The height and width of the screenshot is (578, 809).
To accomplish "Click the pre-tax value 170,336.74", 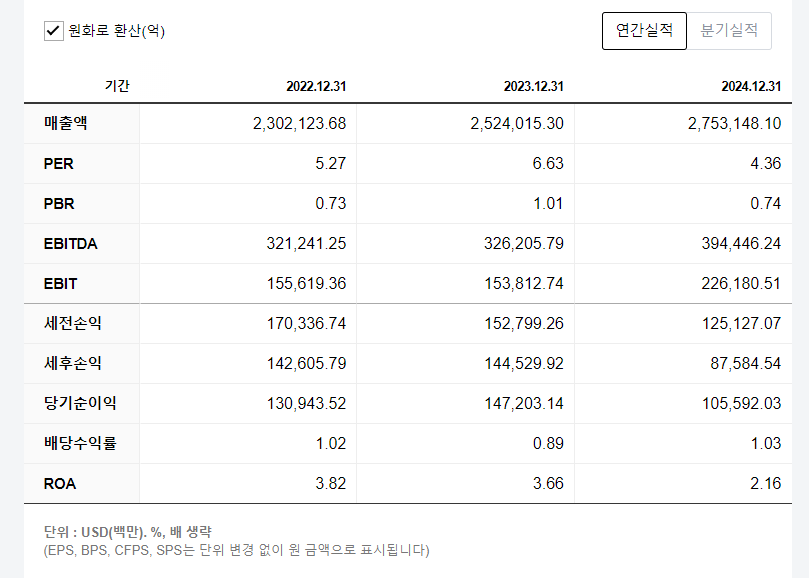I will point(306,324).
